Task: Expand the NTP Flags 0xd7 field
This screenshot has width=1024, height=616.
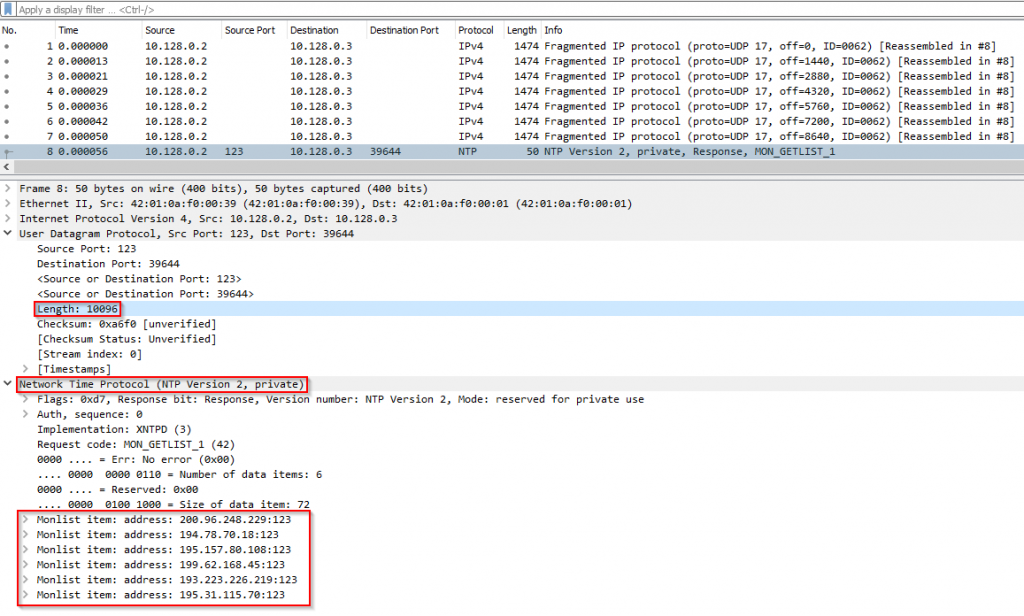Action: click(25, 398)
